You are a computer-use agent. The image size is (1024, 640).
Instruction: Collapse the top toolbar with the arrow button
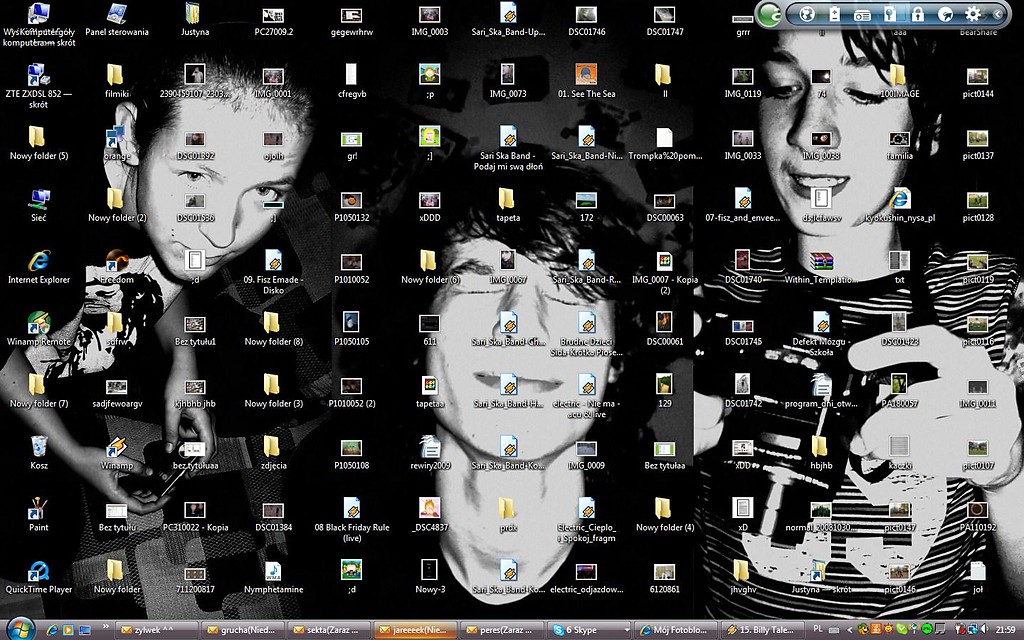pyautogui.click(x=998, y=14)
